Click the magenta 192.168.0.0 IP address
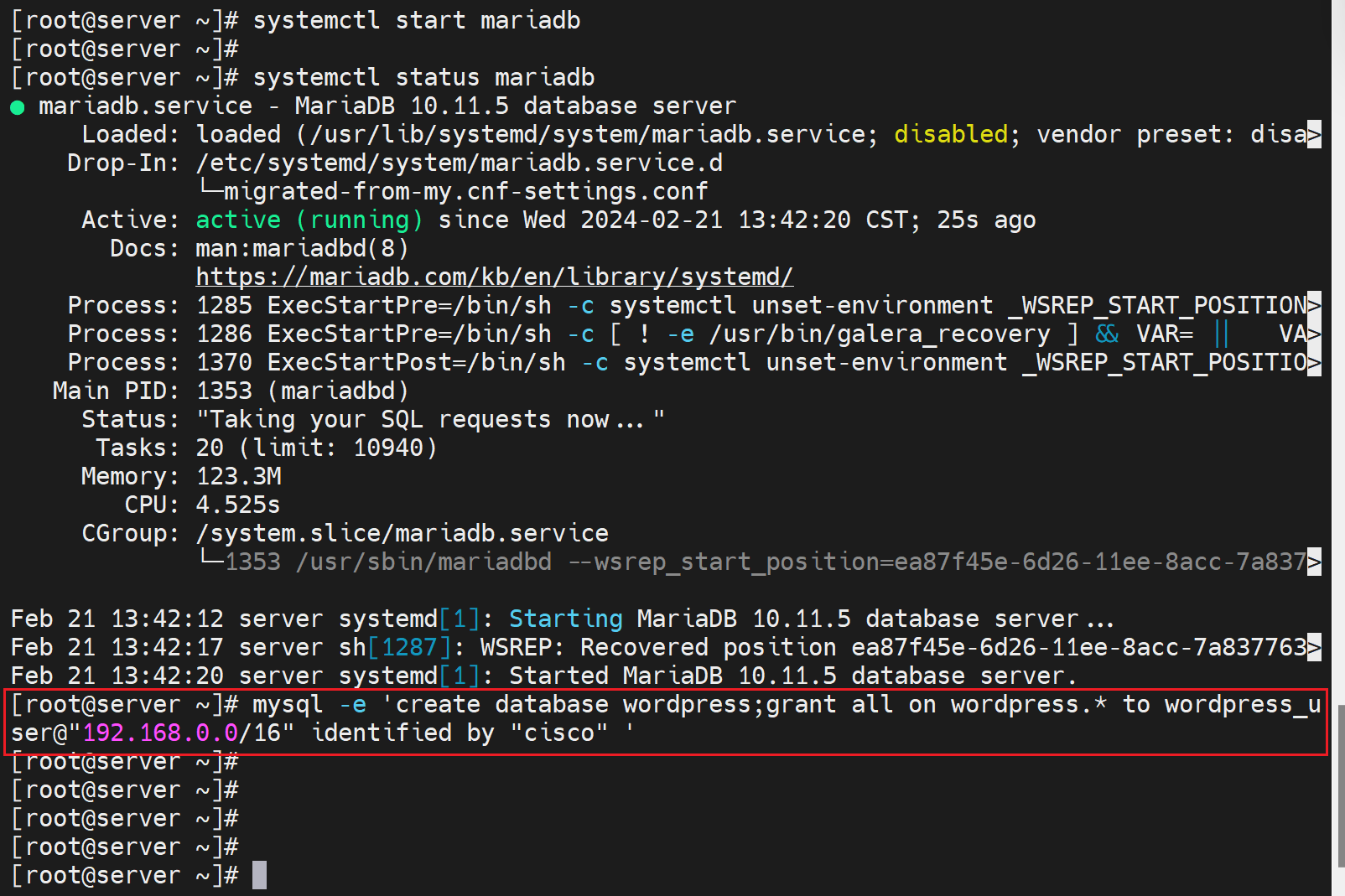This screenshot has width=1345, height=896. click(160, 733)
